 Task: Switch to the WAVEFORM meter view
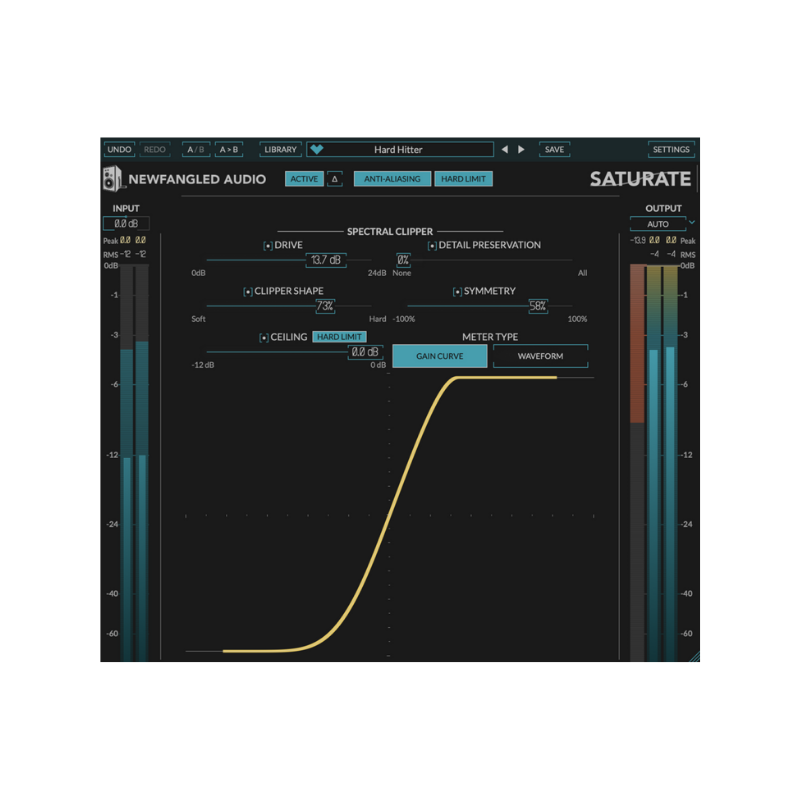[x=539, y=355]
